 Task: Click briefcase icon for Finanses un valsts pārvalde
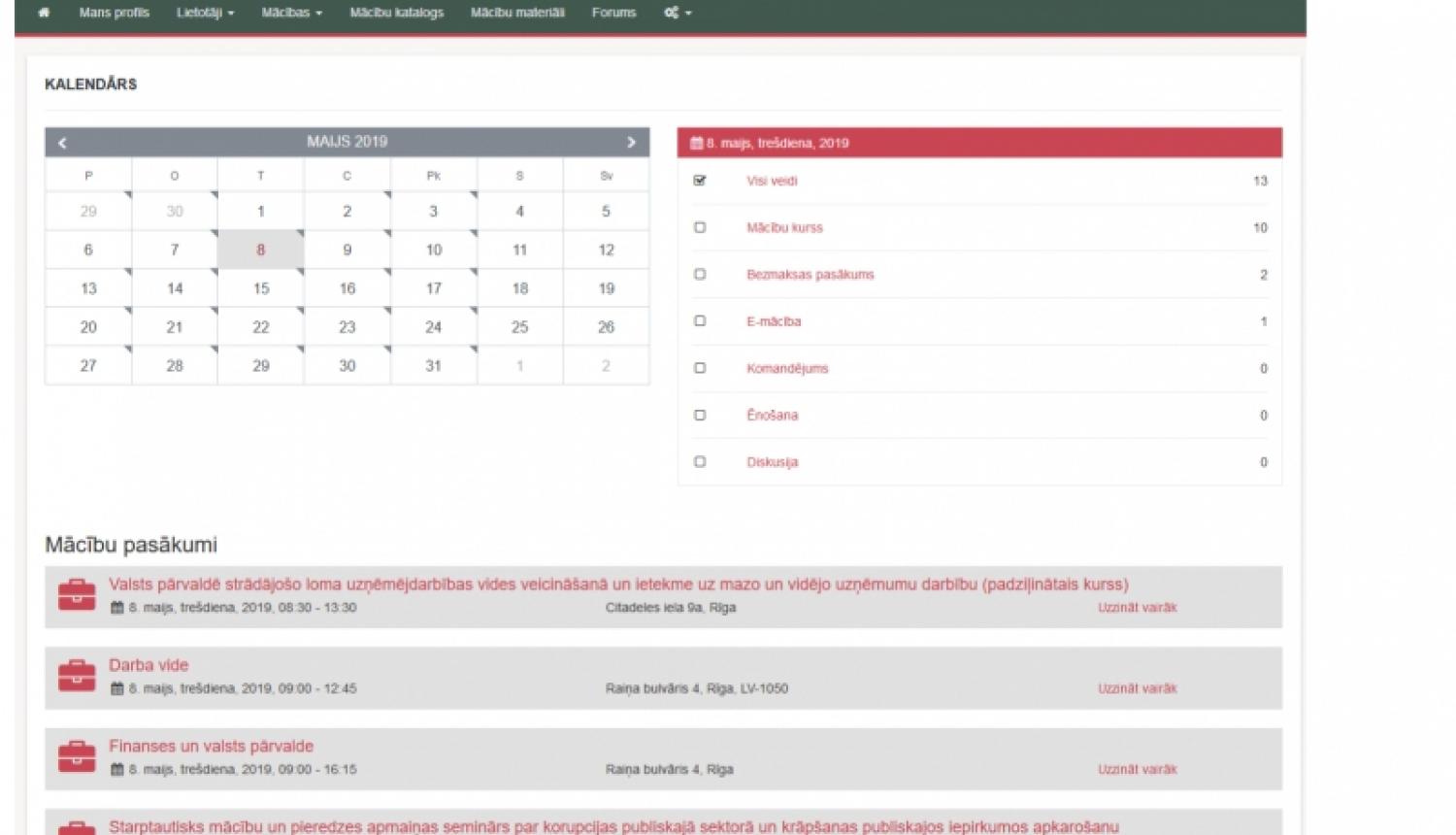click(x=77, y=756)
